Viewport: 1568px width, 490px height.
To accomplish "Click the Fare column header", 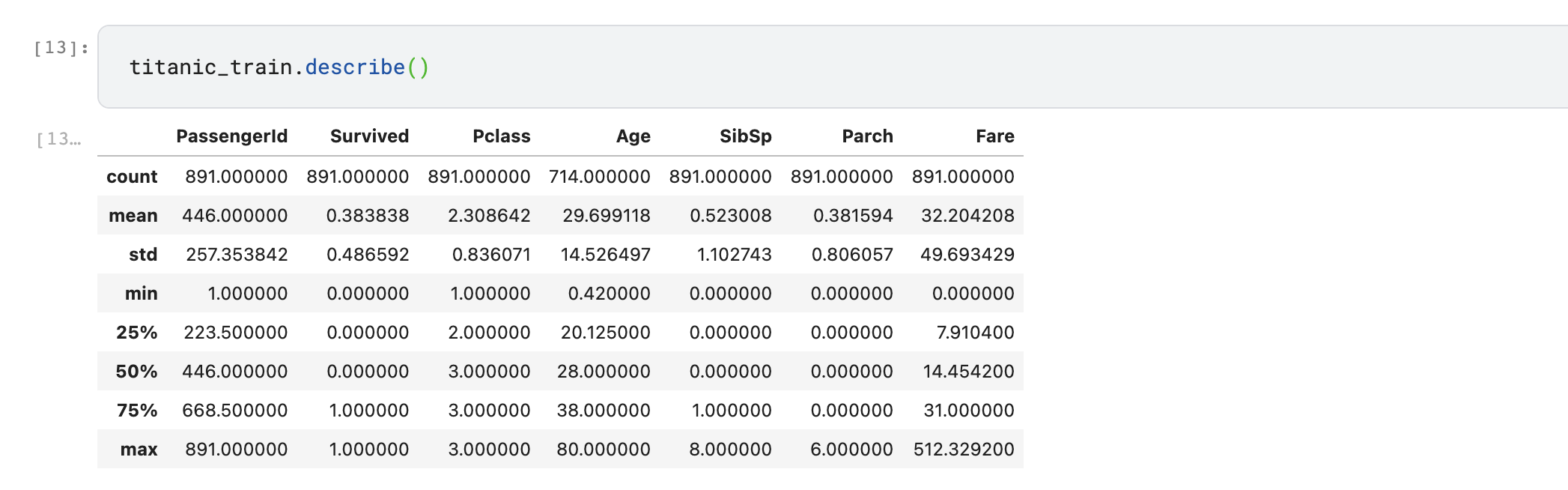I will [995, 136].
